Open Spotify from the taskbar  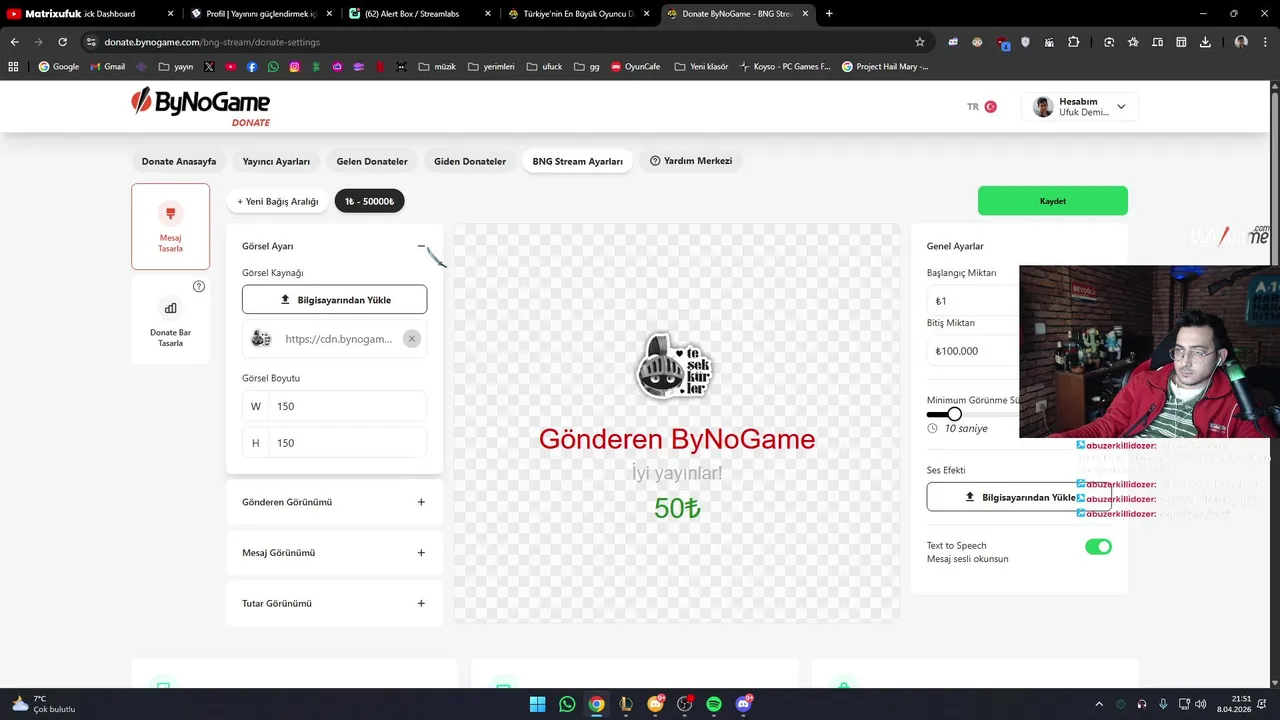pos(714,704)
